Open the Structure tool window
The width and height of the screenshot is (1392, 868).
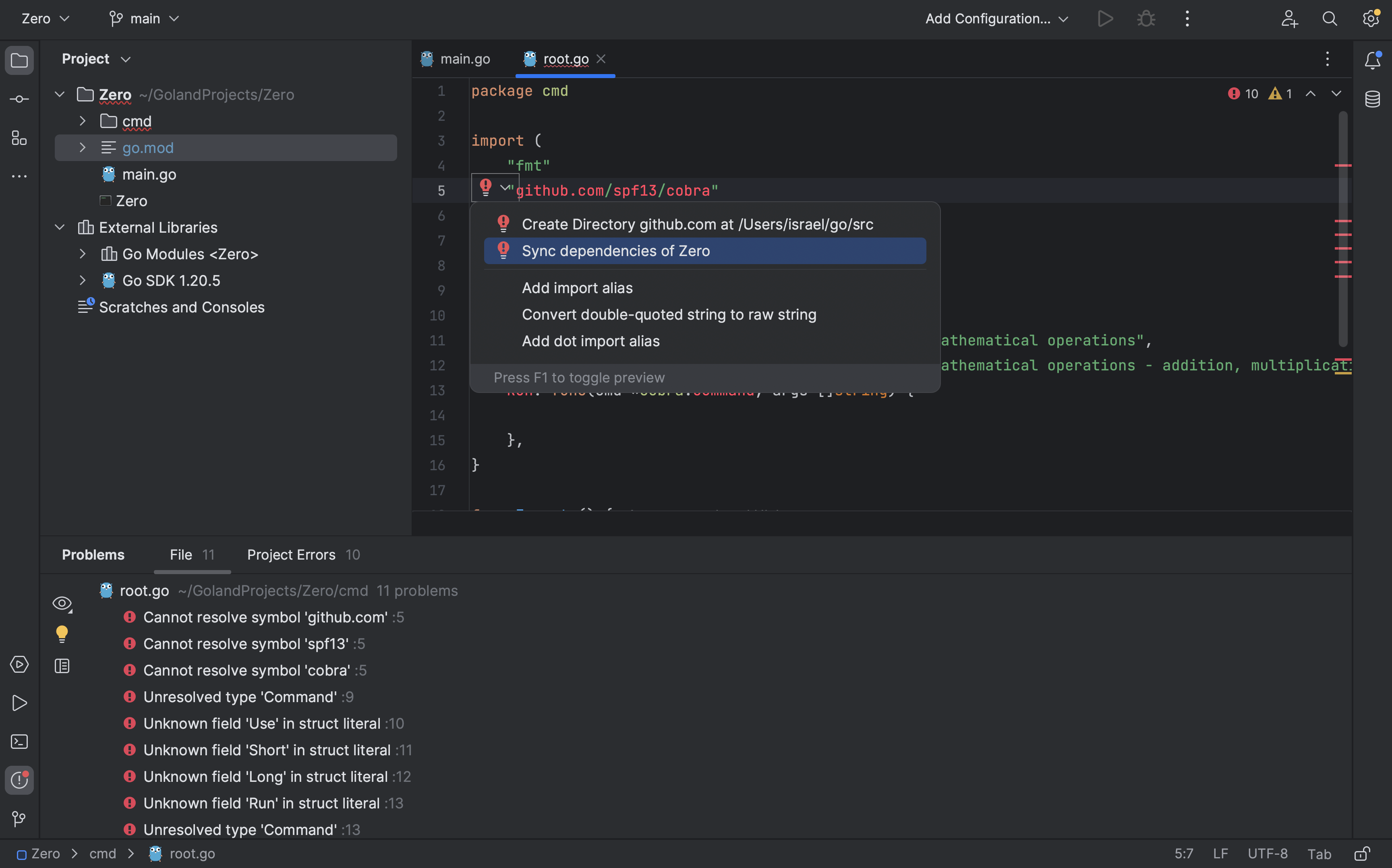tap(19, 138)
